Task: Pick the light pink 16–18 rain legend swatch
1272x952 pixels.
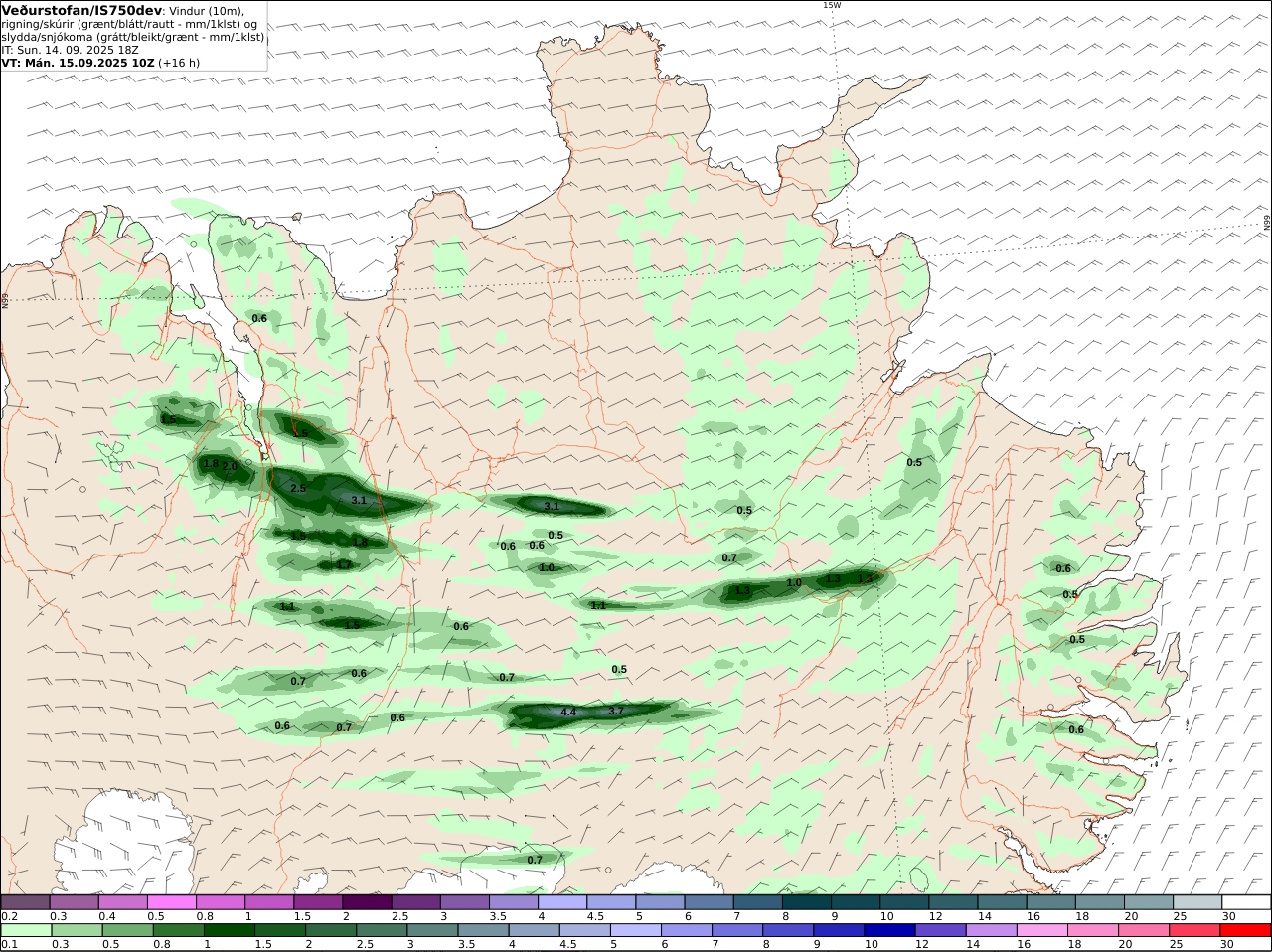Action: click(x=1042, y=930)
